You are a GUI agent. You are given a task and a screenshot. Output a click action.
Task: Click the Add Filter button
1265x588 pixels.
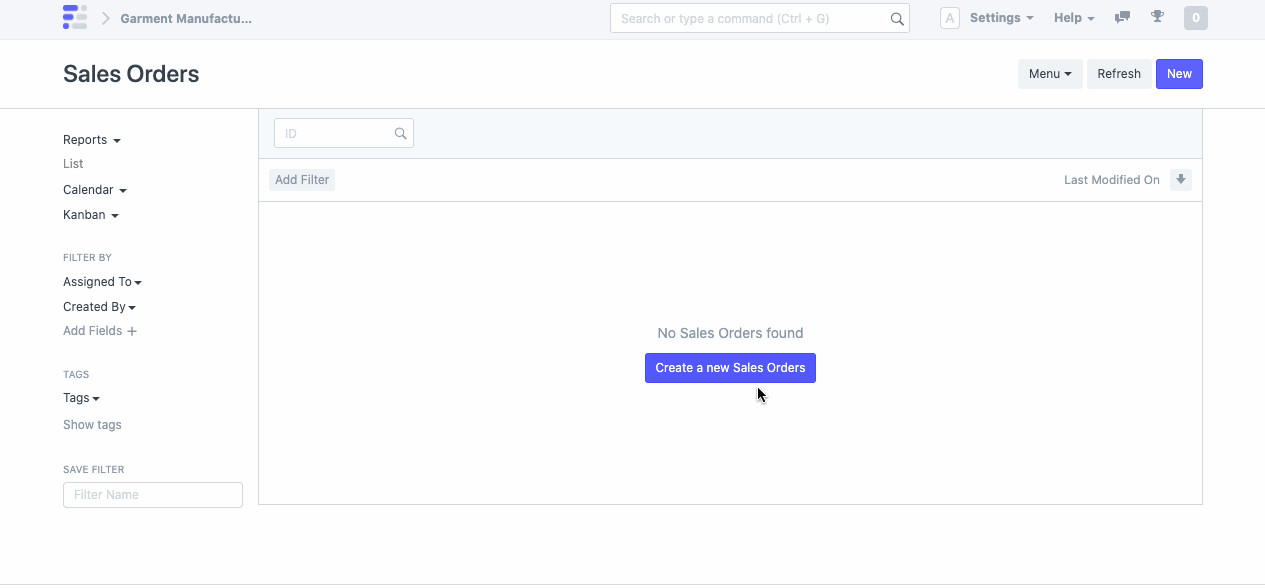[x=302, y=180]
